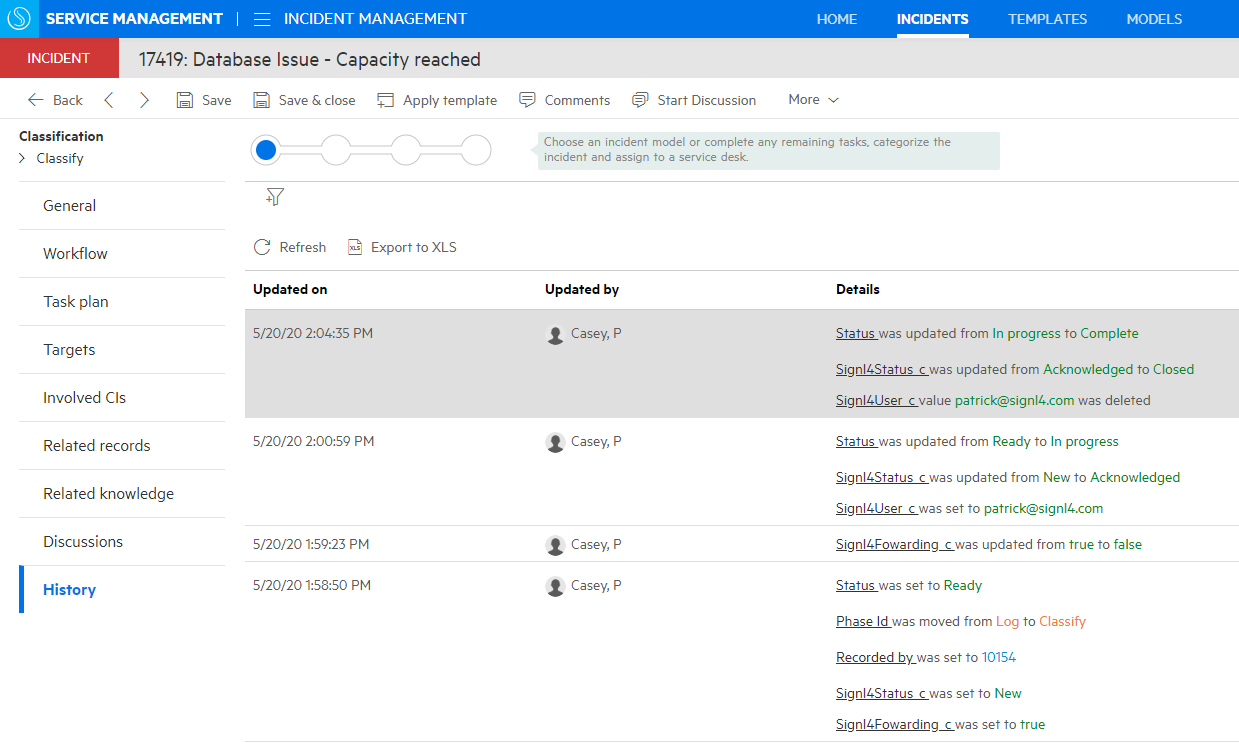Select the third workflow phase circle
Screen dimensions: 1239x747
[x=406, y=151]
